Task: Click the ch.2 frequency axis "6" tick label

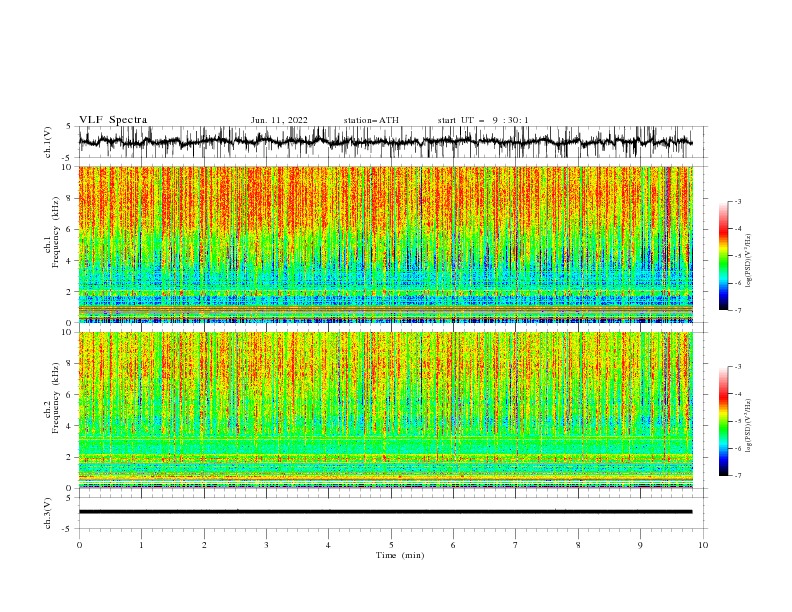Action: pos(70,395)
